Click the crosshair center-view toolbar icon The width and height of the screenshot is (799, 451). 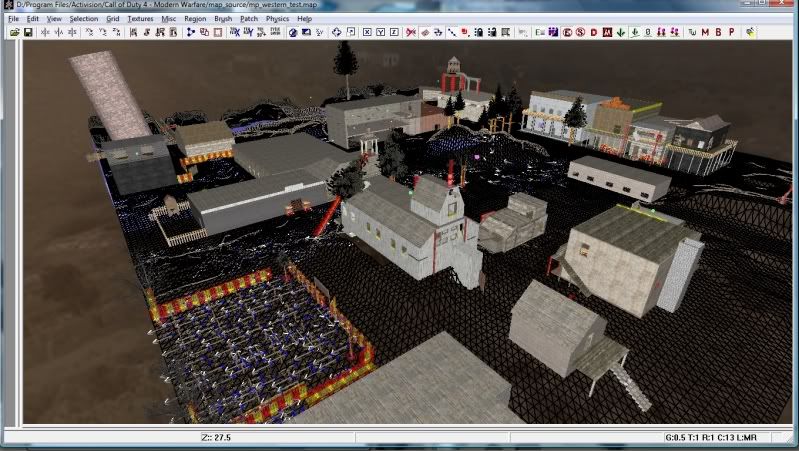click(337, 32)
